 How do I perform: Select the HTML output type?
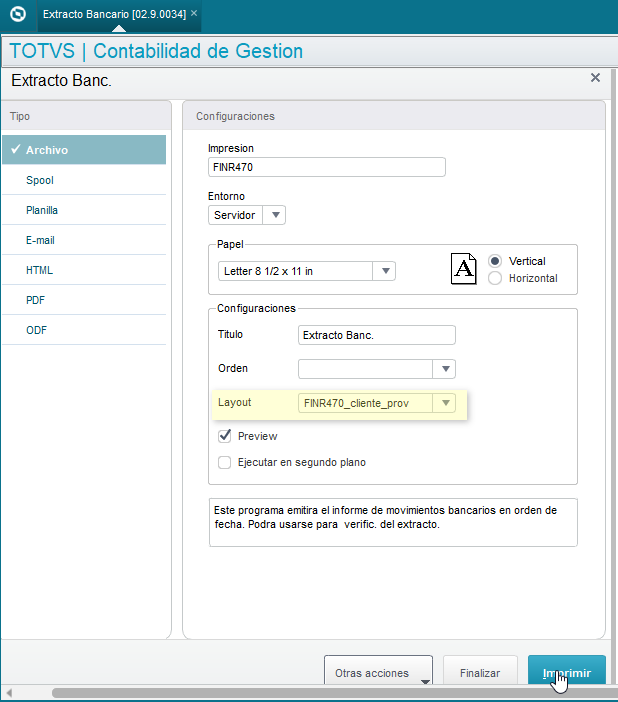(84, 270)
